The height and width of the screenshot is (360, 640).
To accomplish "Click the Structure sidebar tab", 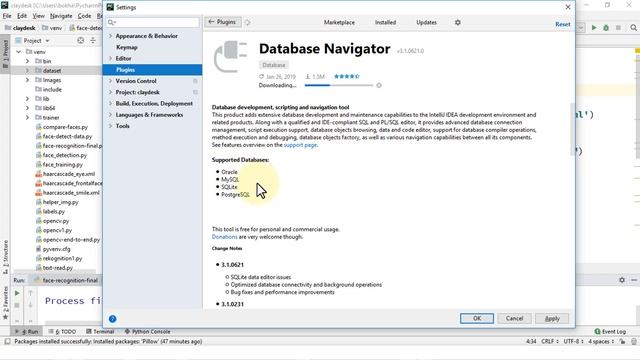I will 5,257.
